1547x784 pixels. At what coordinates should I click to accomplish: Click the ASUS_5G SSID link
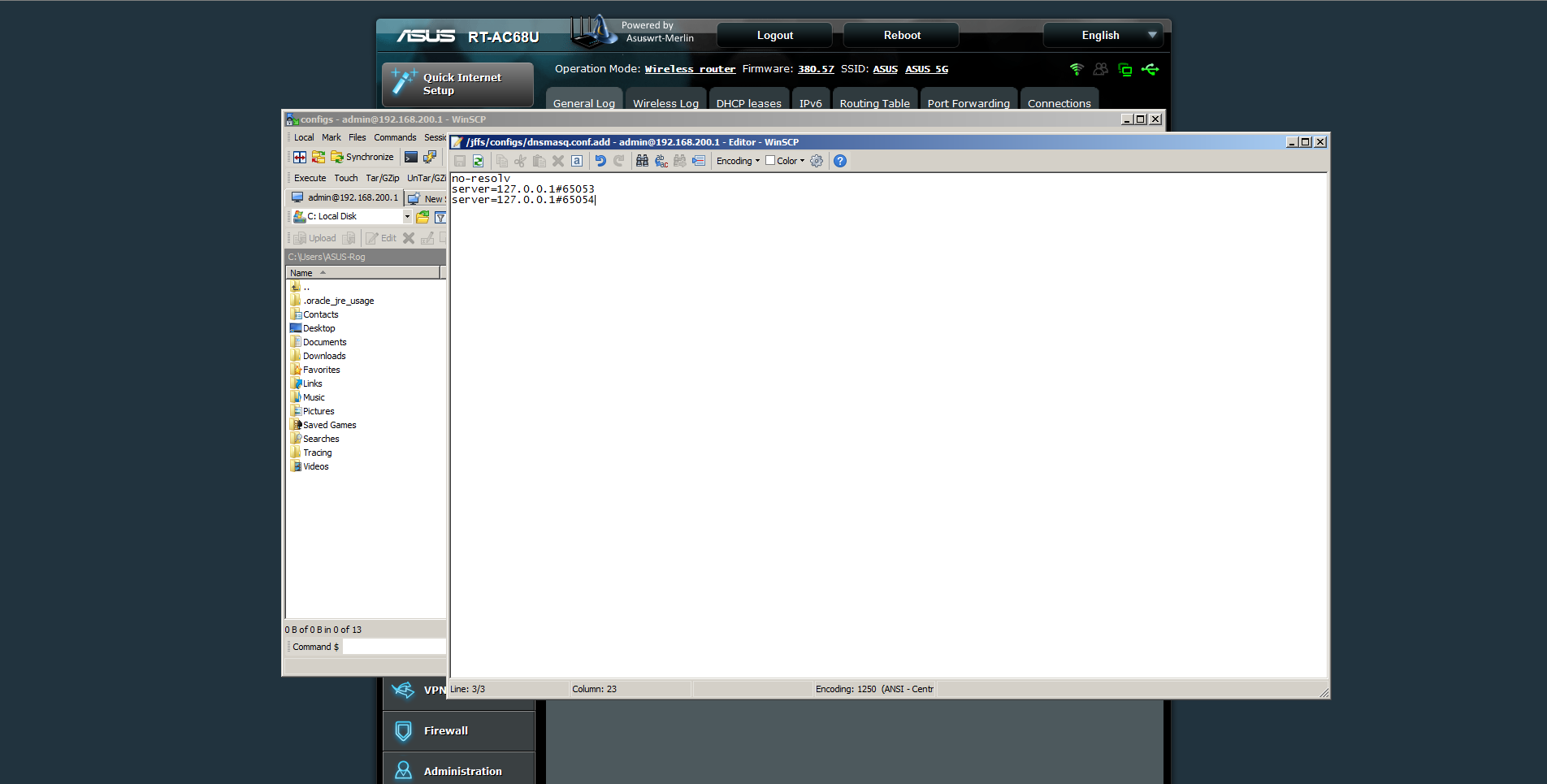coord(927,69)
